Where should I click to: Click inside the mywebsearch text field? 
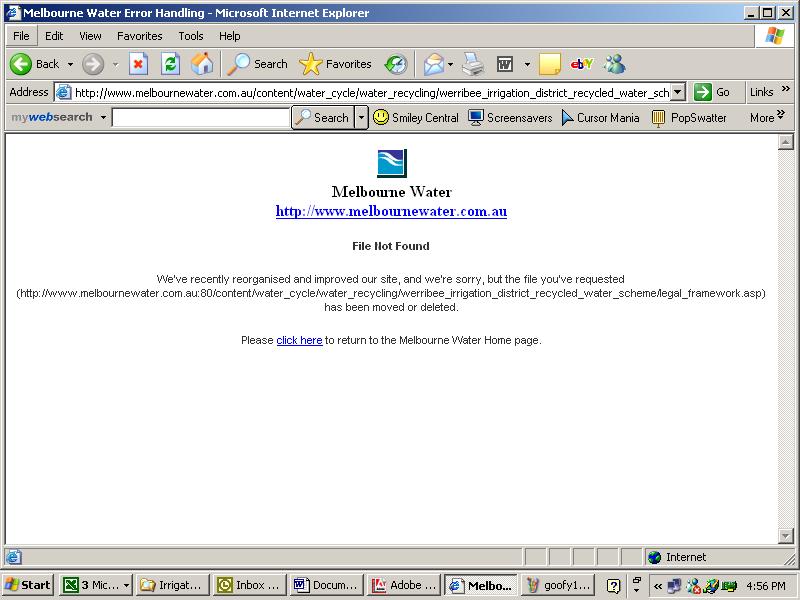(200, 118)
